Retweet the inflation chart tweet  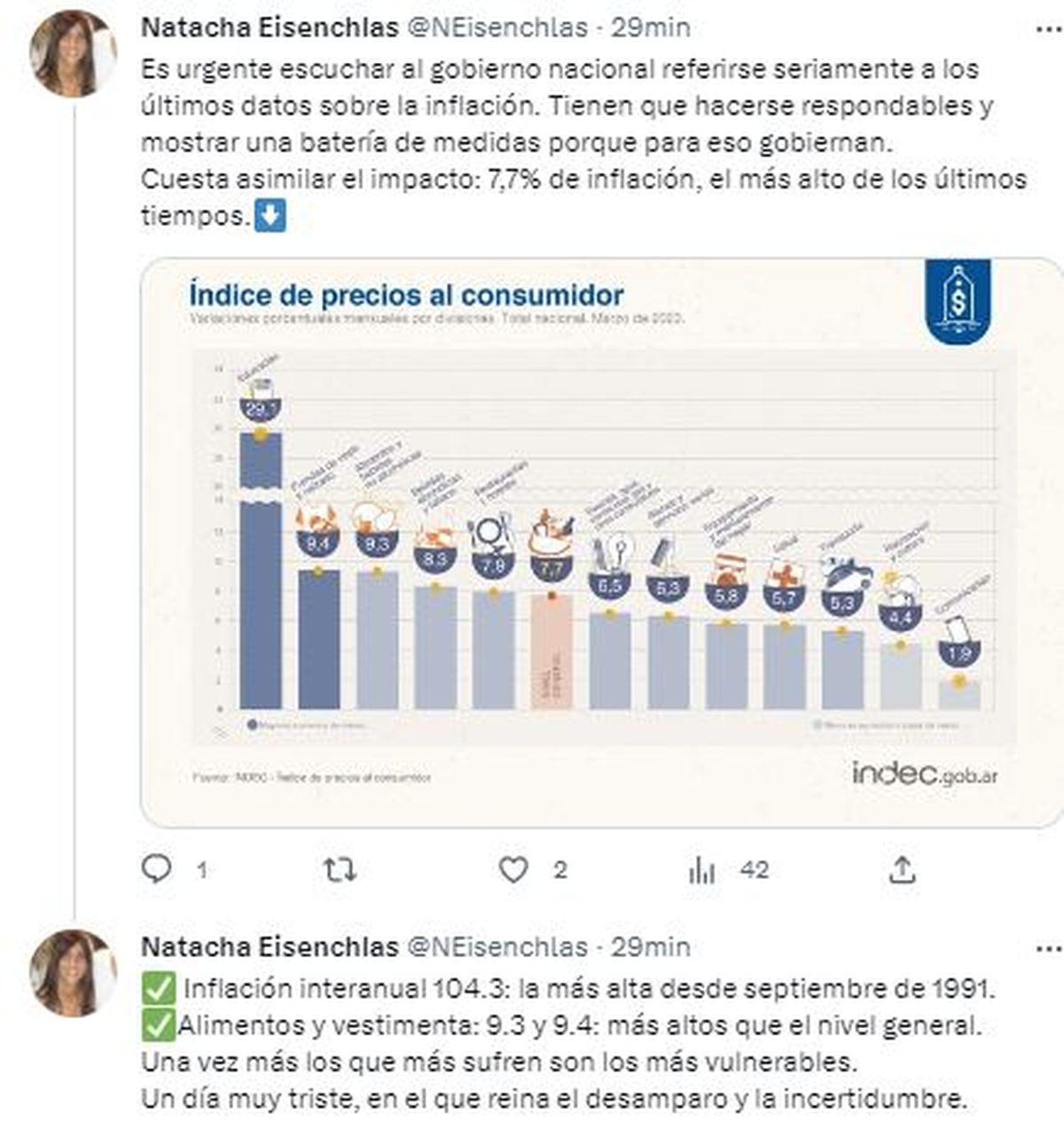point(340,870)
